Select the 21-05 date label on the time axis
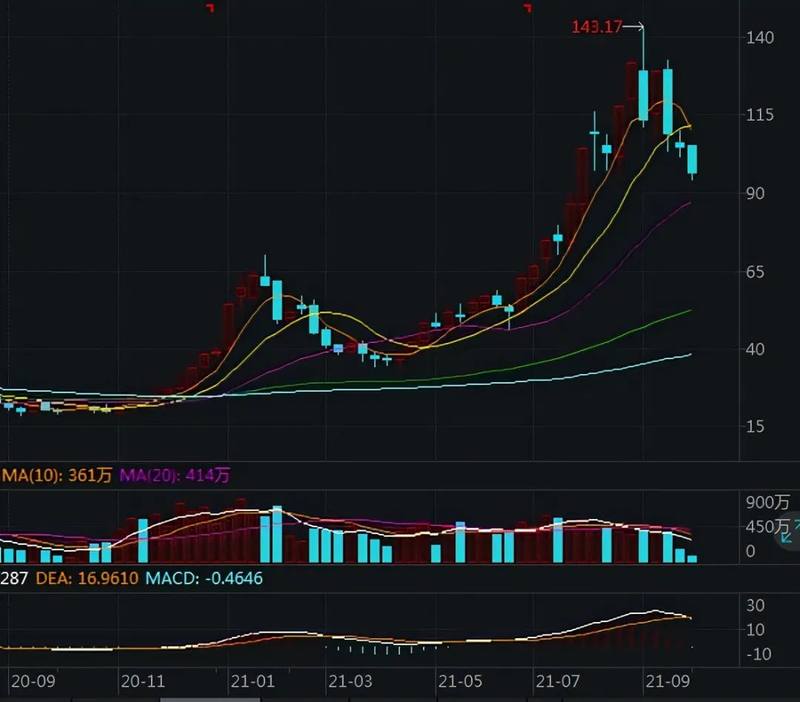This screenshot has width=800, height=702. point(460,681)
